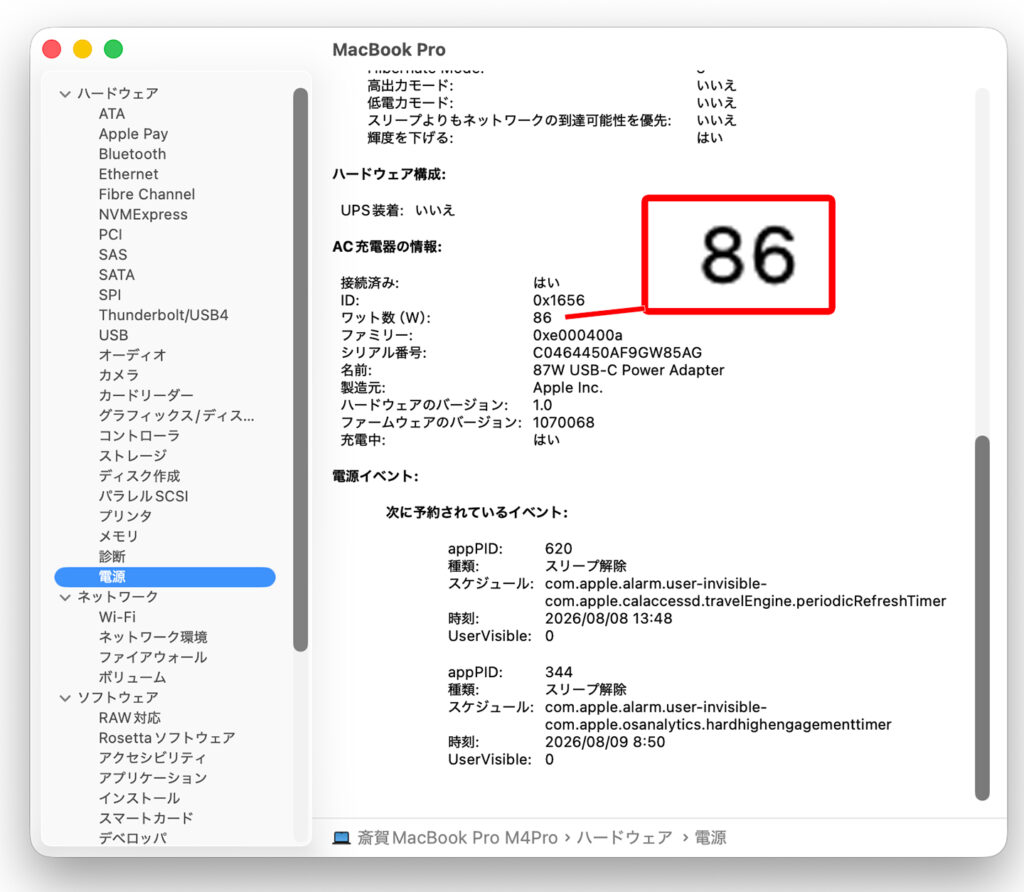The width and height of the screenshot is (1024, 892).
Task: Select ディスク作成 item
Action: point(139,476)
